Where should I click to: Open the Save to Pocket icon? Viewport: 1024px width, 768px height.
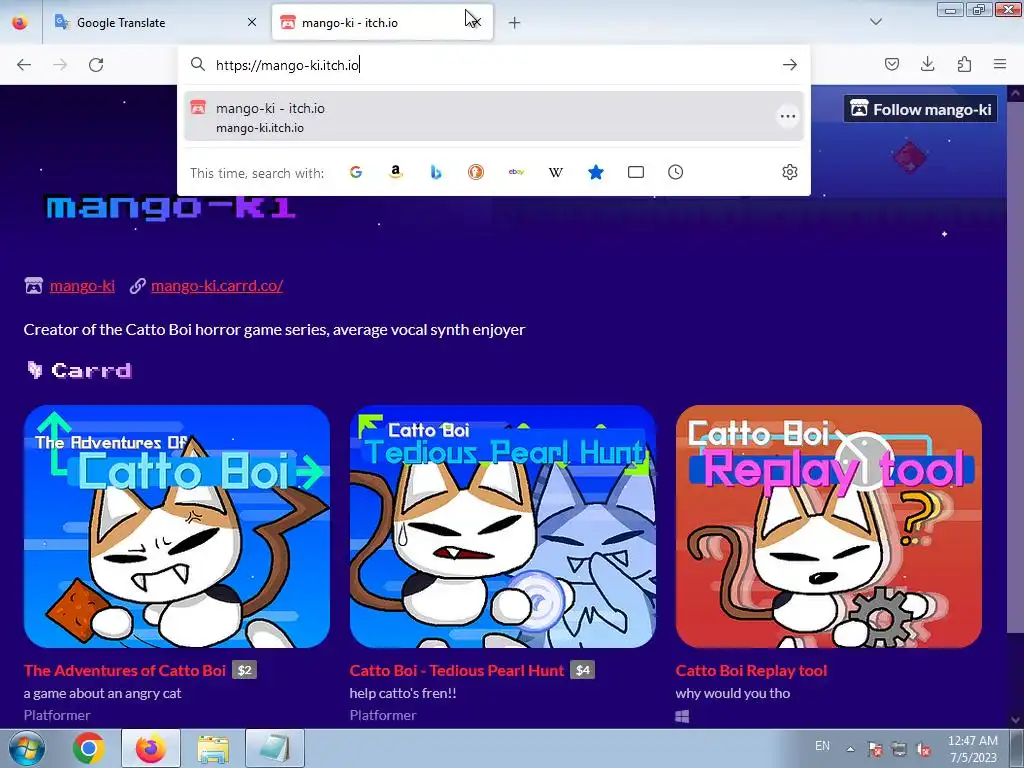click(891, 64)
